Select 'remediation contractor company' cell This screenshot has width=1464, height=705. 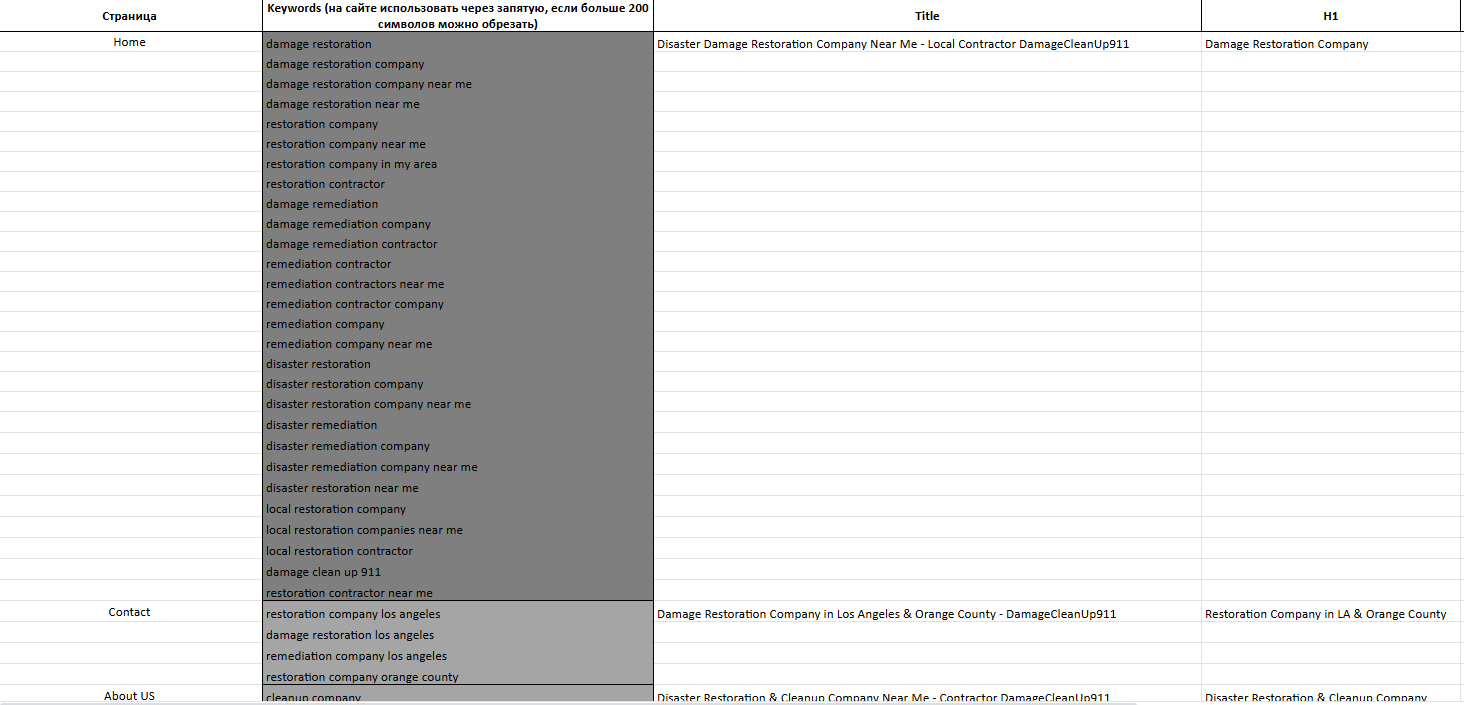(458, 304)
